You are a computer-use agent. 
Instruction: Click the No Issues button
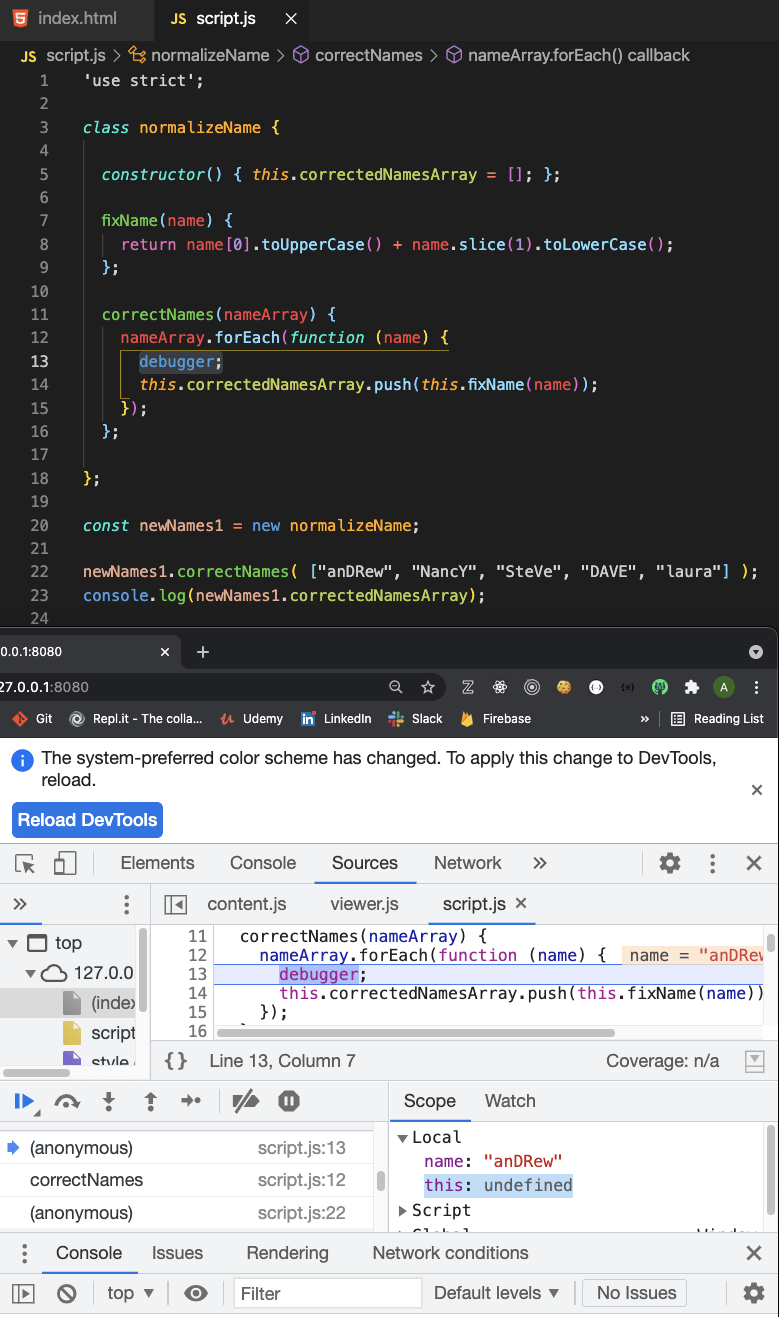(636, 1293)
